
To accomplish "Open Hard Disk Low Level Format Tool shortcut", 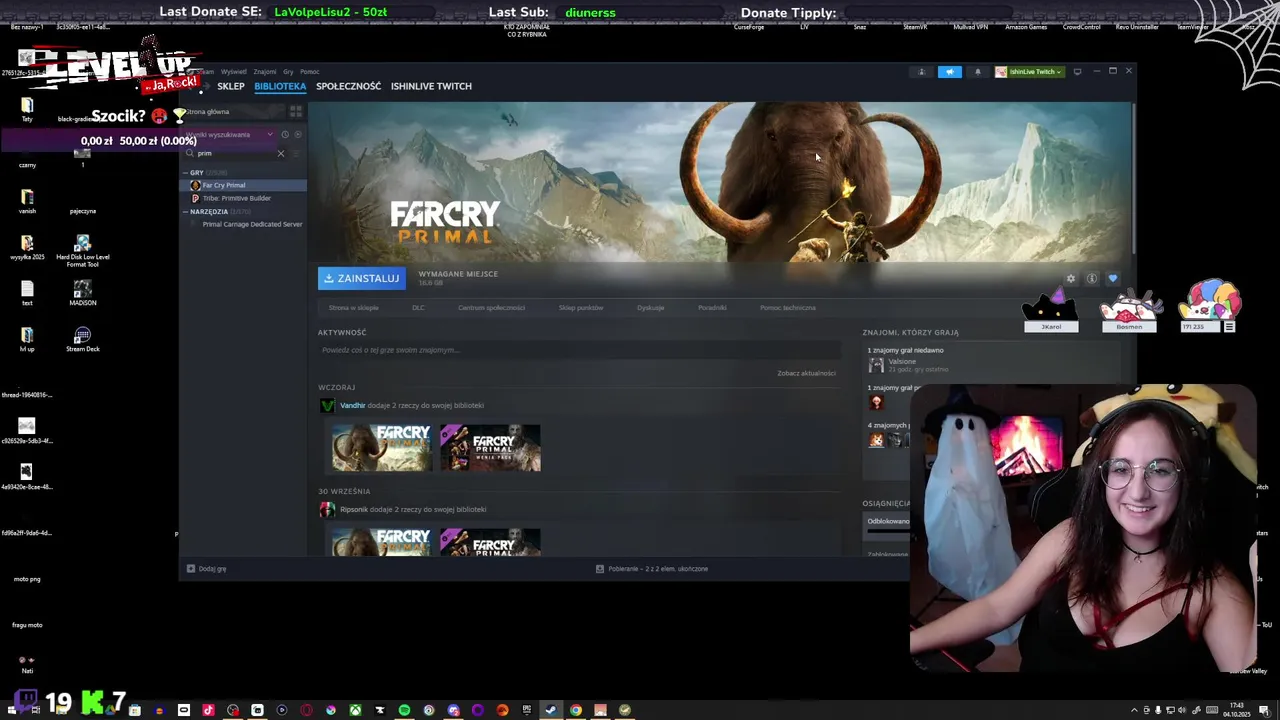I will (83, 250).
